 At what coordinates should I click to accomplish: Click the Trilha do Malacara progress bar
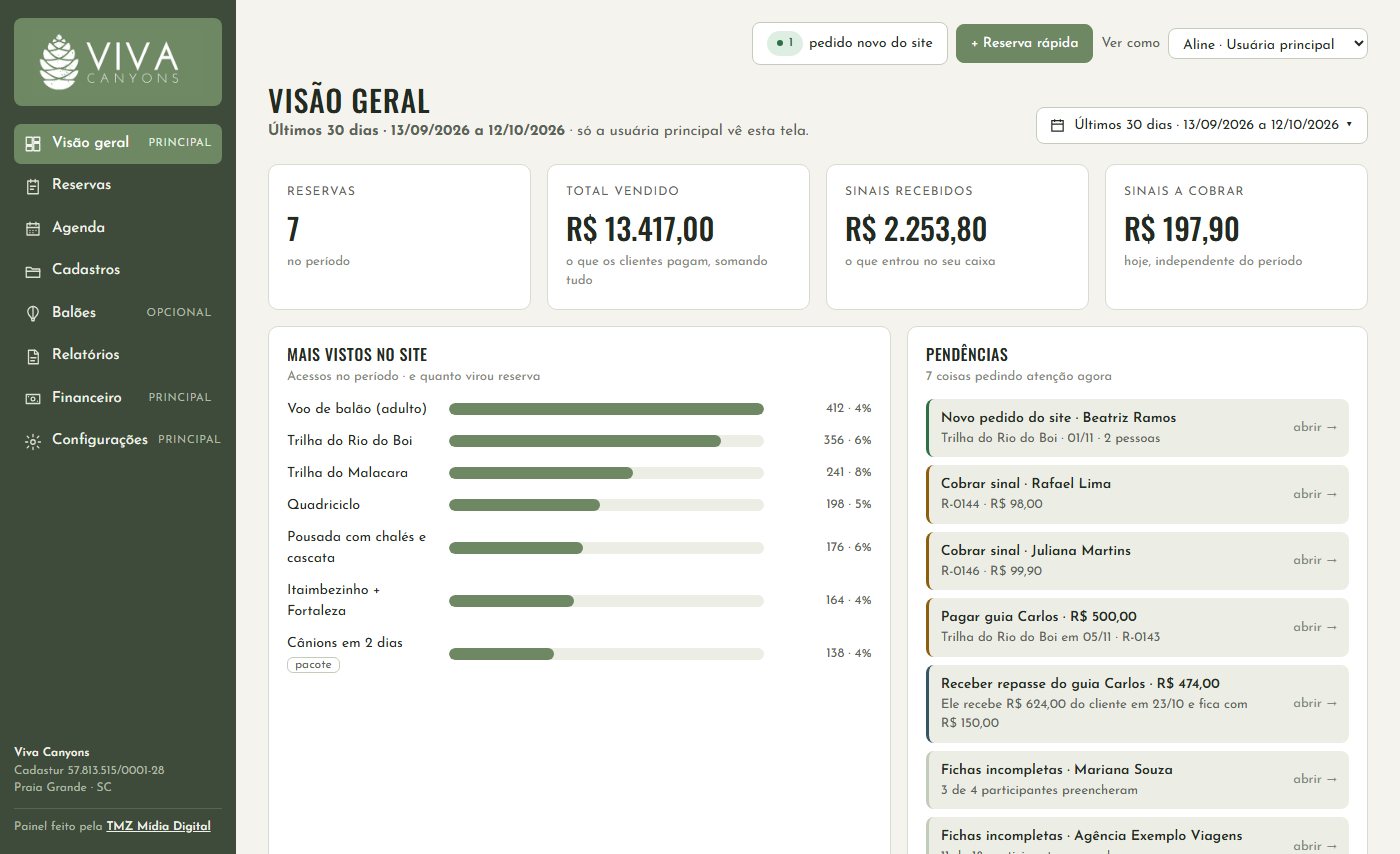(606, 473)
